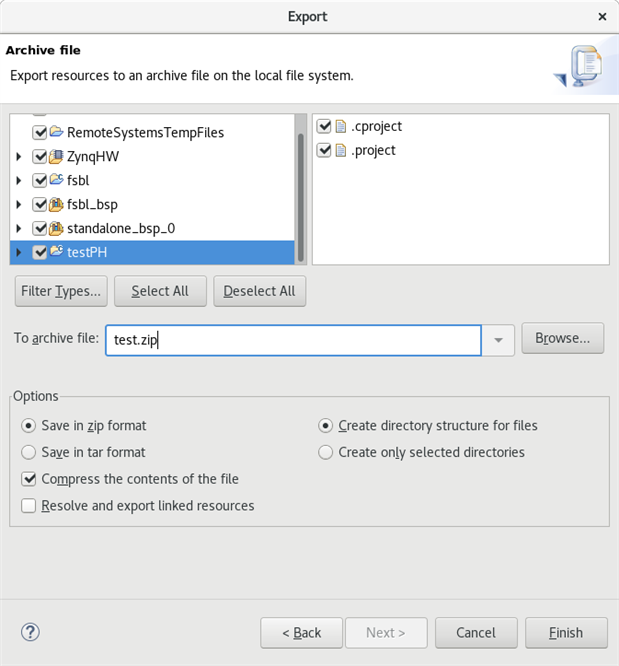Click the RemoteSystemsTempFiles folder icon
The height and width of the screenshot is (666, 619).
57,132
